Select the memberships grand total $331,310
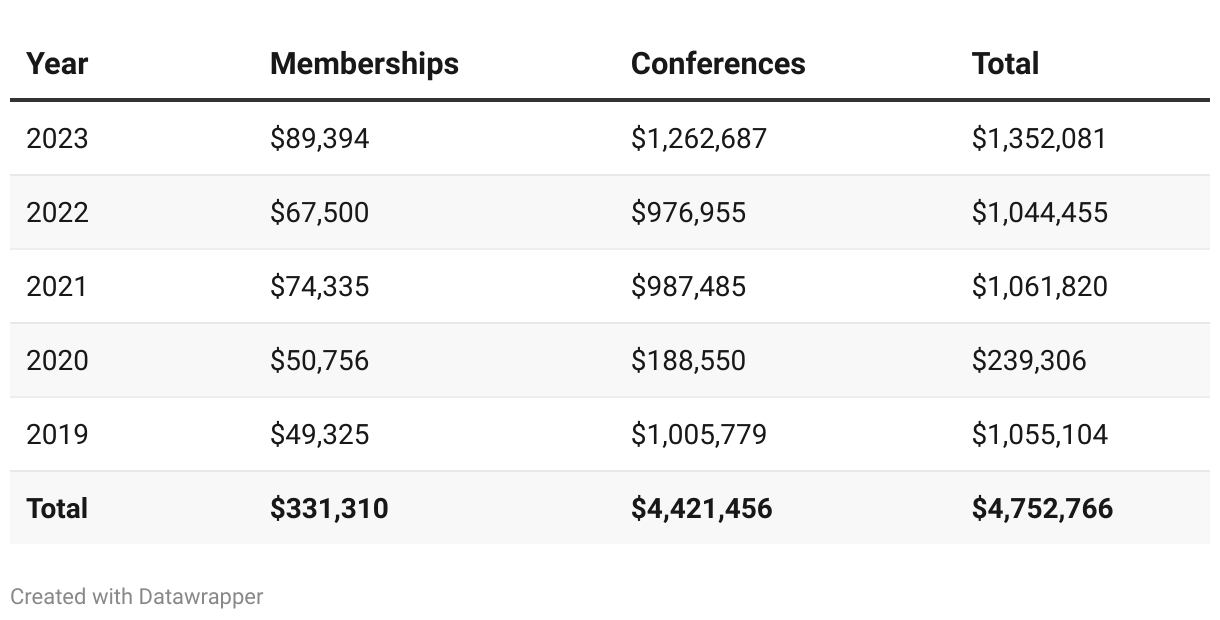1220x620 pixels. click(329, 508)
